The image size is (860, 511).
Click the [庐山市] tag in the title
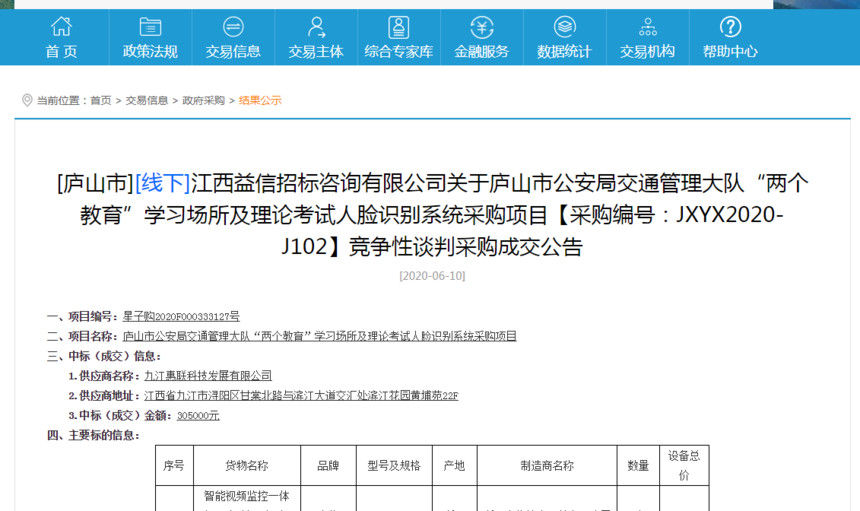click(x=95, y=183)
